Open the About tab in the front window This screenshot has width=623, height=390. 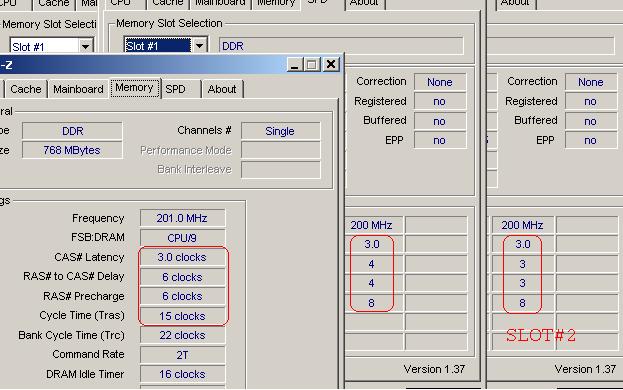(222, 89)
